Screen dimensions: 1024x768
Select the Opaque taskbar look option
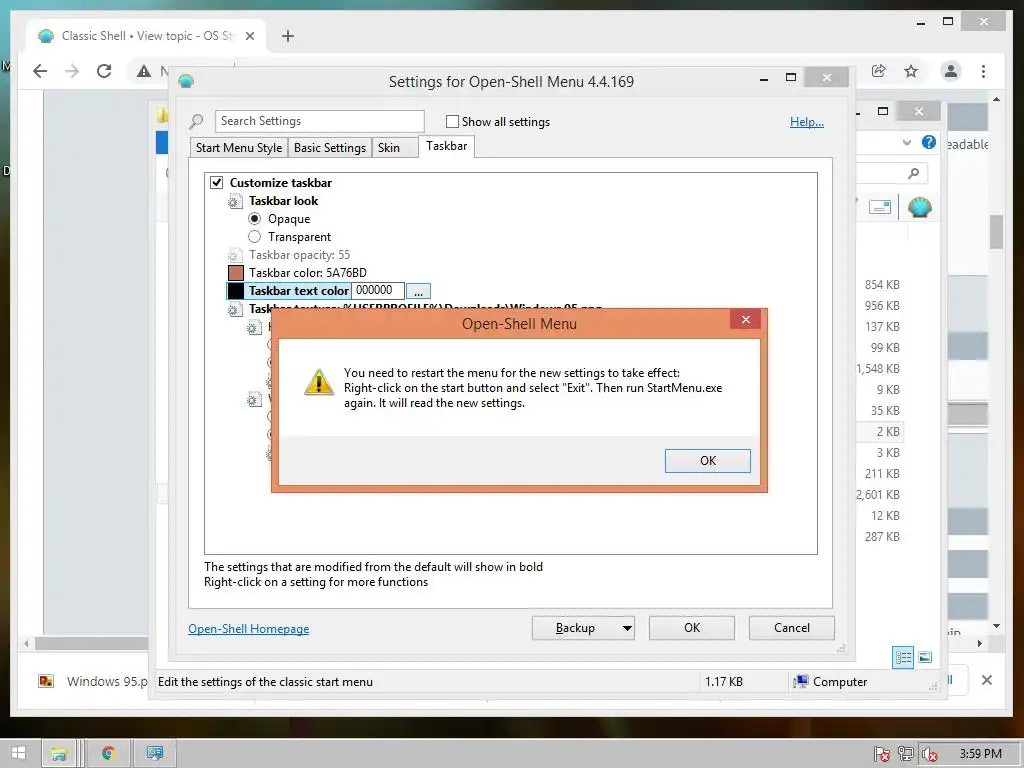(x=255, y=219)
